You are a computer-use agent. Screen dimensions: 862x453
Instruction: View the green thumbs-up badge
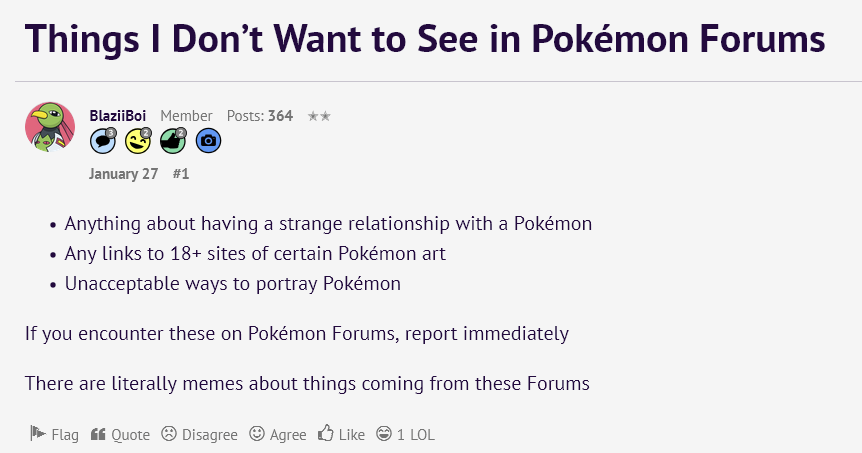coord(173,141)
